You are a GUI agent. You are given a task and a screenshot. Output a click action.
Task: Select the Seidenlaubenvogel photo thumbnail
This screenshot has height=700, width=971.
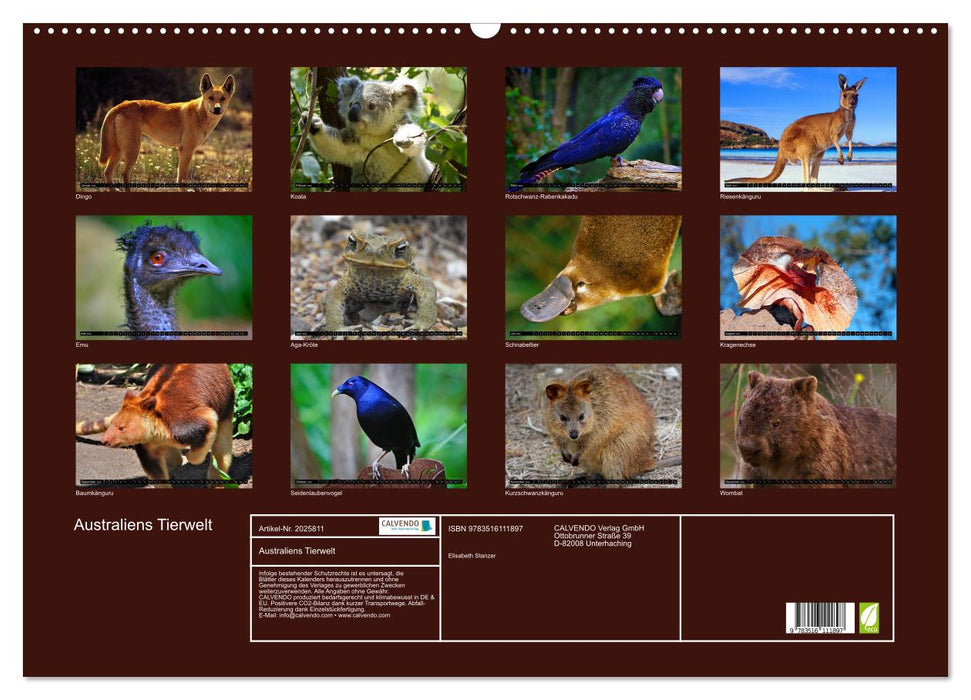pos(377,420)
